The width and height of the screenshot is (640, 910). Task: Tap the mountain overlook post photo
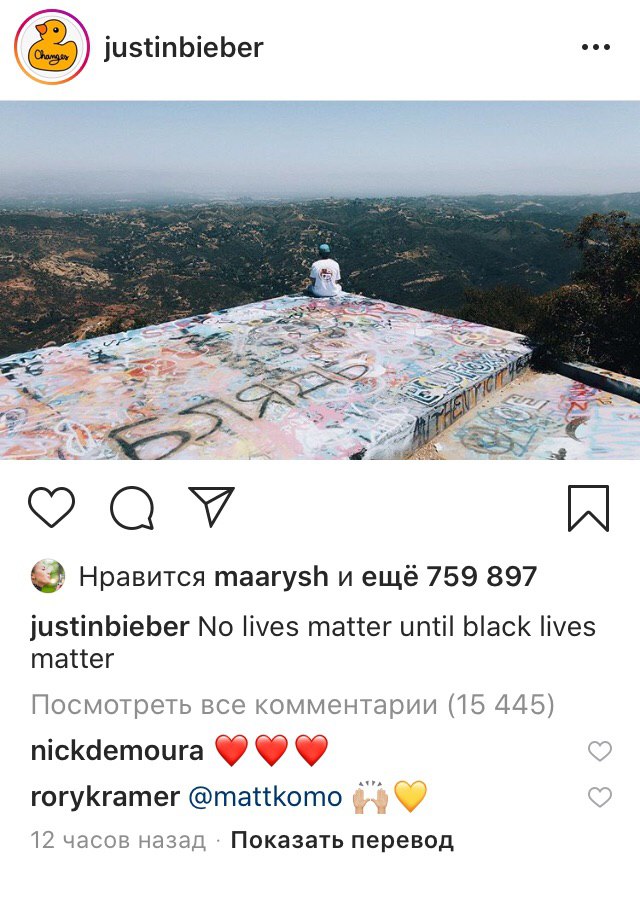(x=320, y=280)
